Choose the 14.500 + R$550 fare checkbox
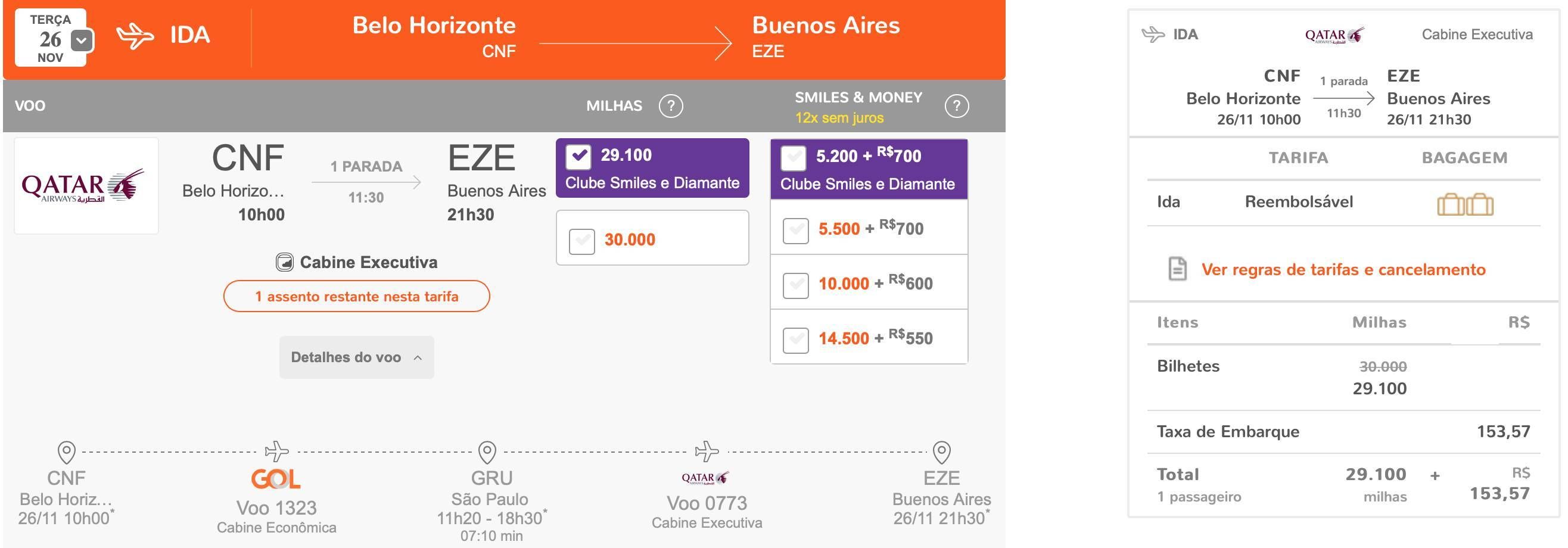This screenshot has width=1568, height=548. (x=795, y=340)
